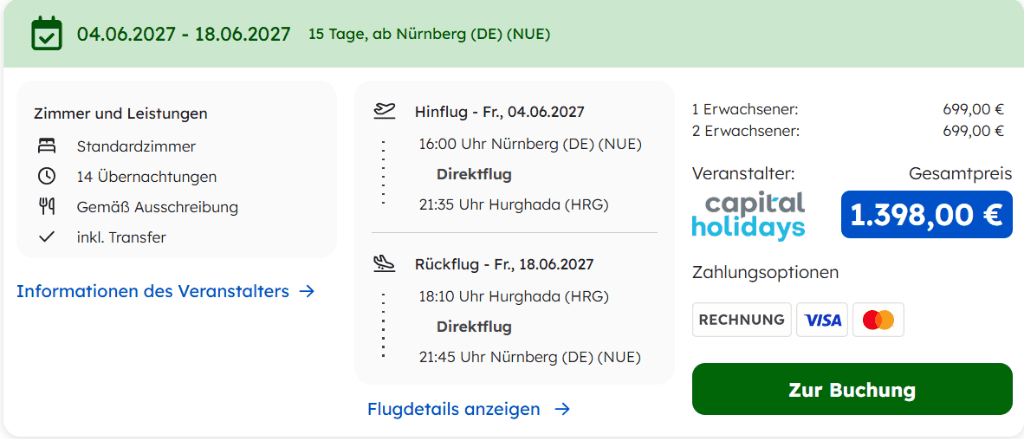Click the Rückflug - Fr., 18.06.2027 heading

[x=504, y=265]
